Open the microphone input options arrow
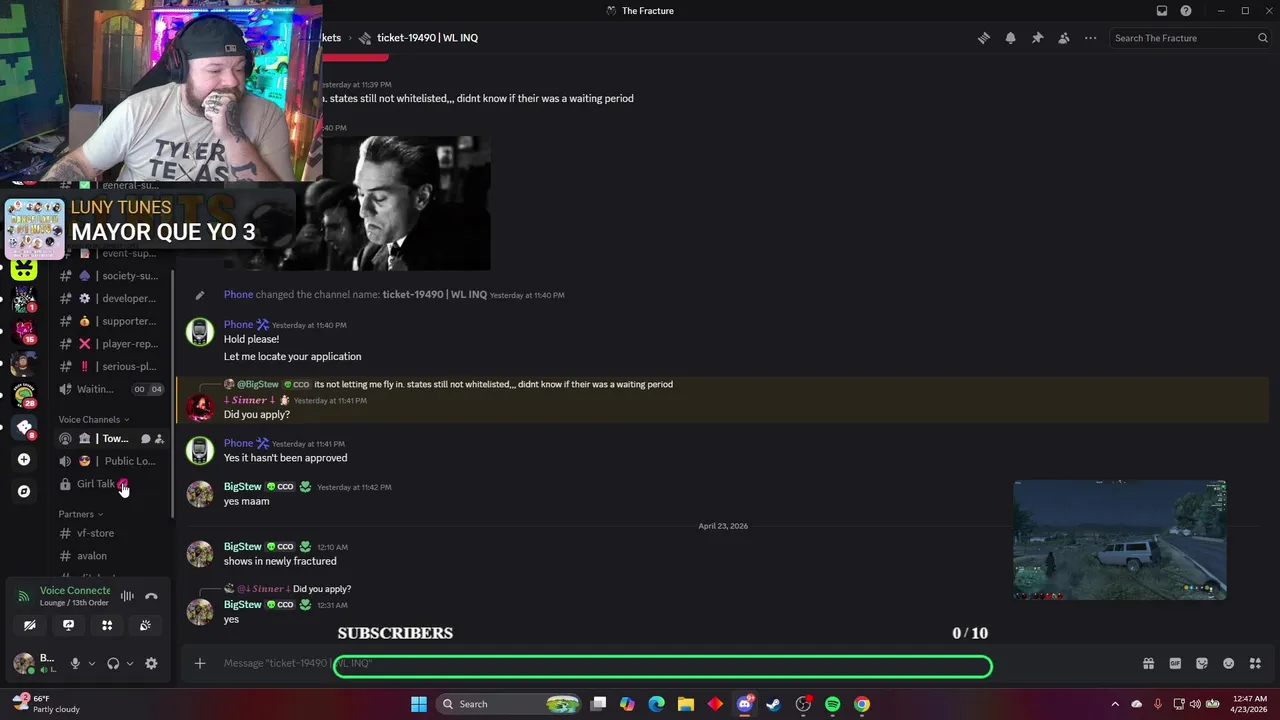The height and width of the screenshot is (720, 1280). point(92,663)
